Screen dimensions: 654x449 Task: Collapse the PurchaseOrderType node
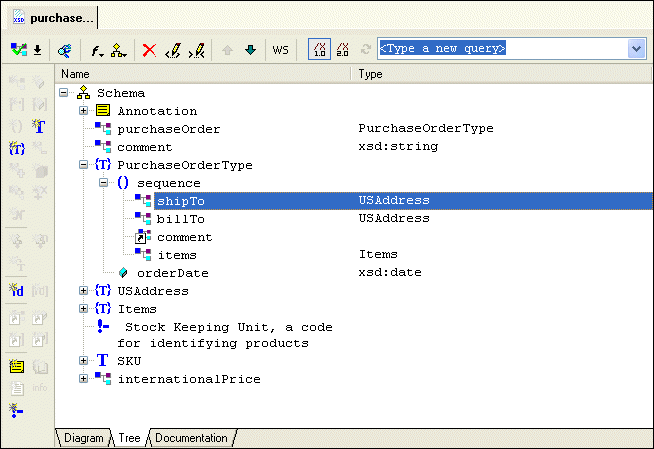click(84, 165)
